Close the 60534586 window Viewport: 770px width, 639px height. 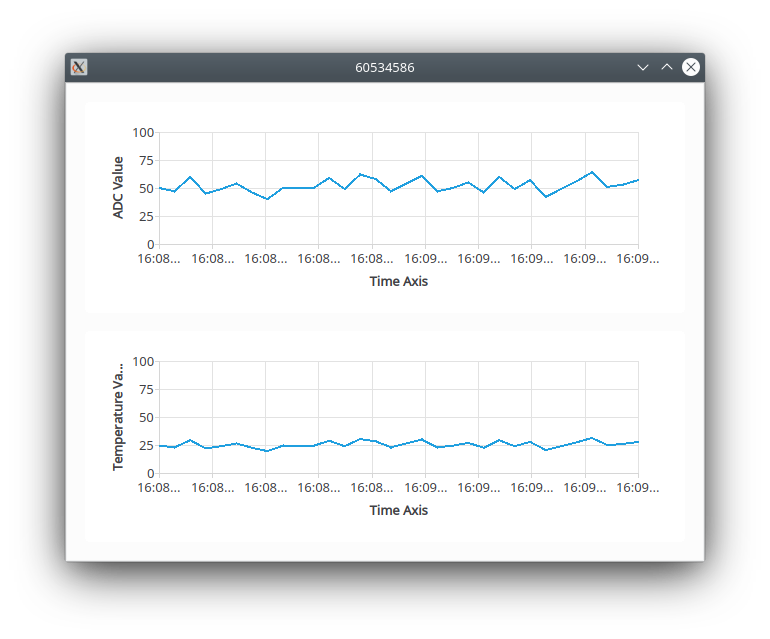pos(690,67)
